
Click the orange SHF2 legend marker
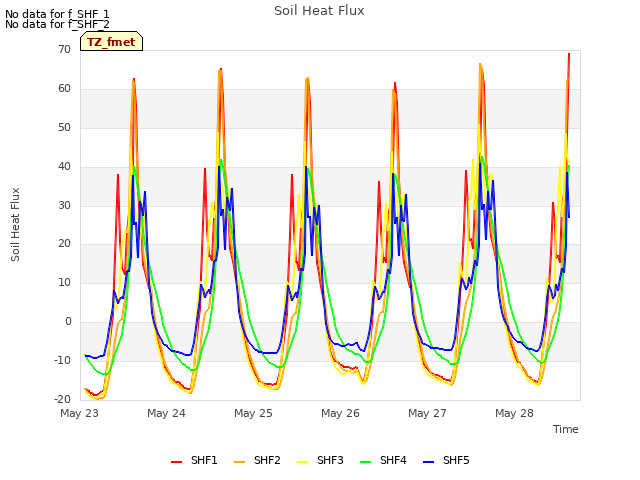239,462
